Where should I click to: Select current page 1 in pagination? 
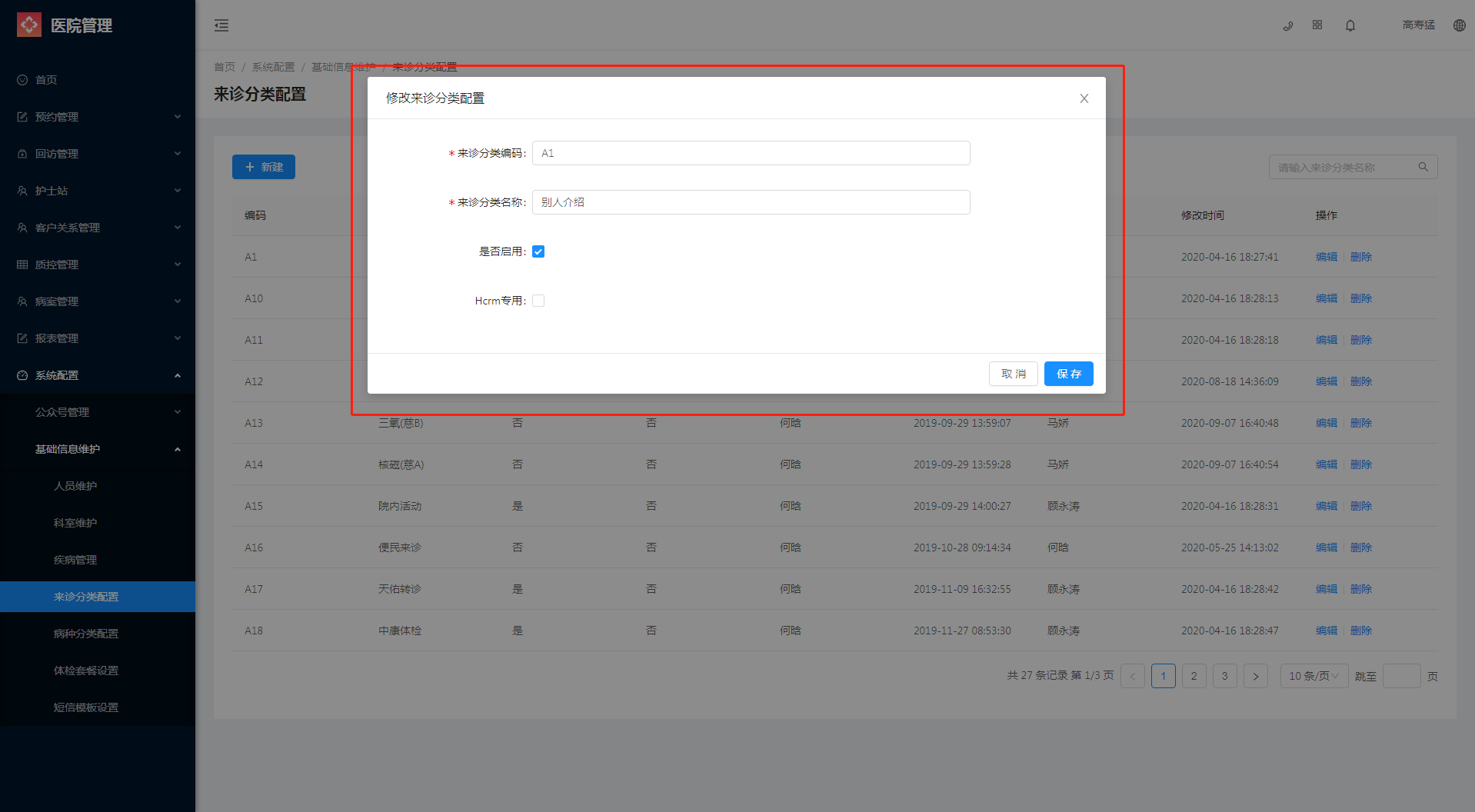[1163, 676]
